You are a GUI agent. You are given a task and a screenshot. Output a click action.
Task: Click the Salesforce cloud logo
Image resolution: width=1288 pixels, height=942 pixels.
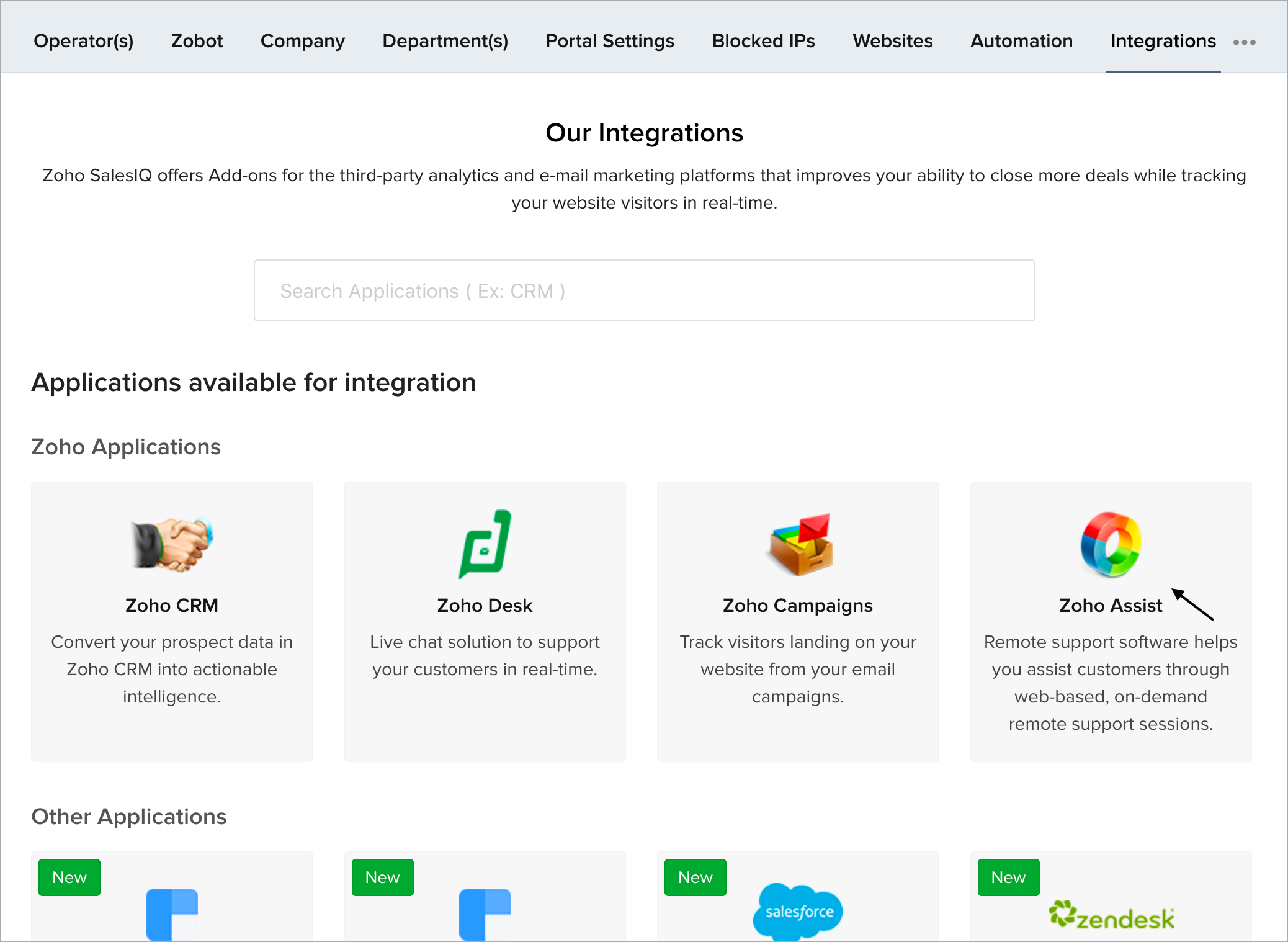798,911
